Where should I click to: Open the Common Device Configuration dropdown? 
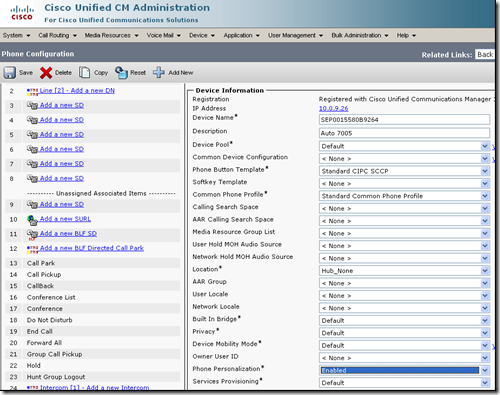point(404,159)
